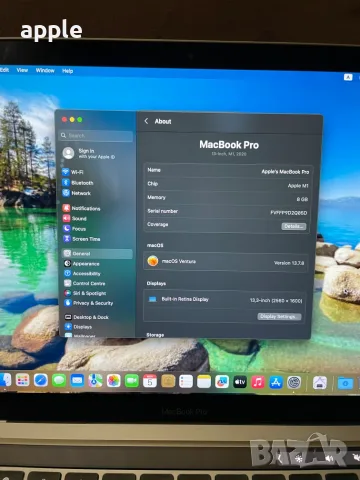This screenshot has width=360, height=480.
Task: Launch Freeform from the Dock
Action: pyautogui.click(x=222, y=382)
